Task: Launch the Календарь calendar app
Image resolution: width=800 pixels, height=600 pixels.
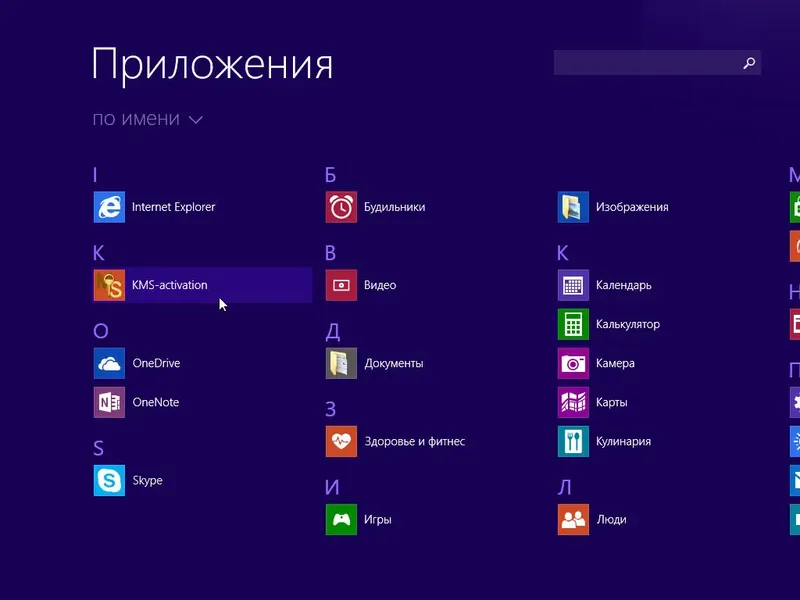Action: click(615, 285)
